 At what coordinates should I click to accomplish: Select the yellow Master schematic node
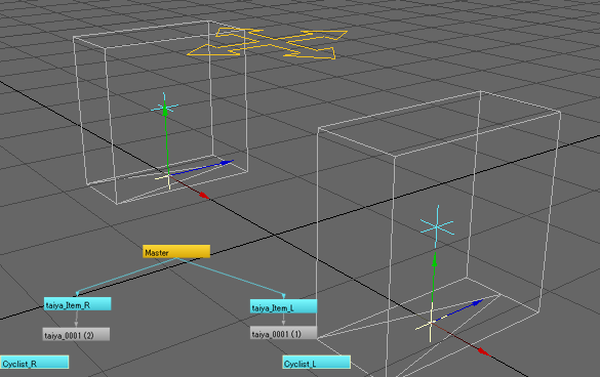pyautogui.click(x=176, y=252)
